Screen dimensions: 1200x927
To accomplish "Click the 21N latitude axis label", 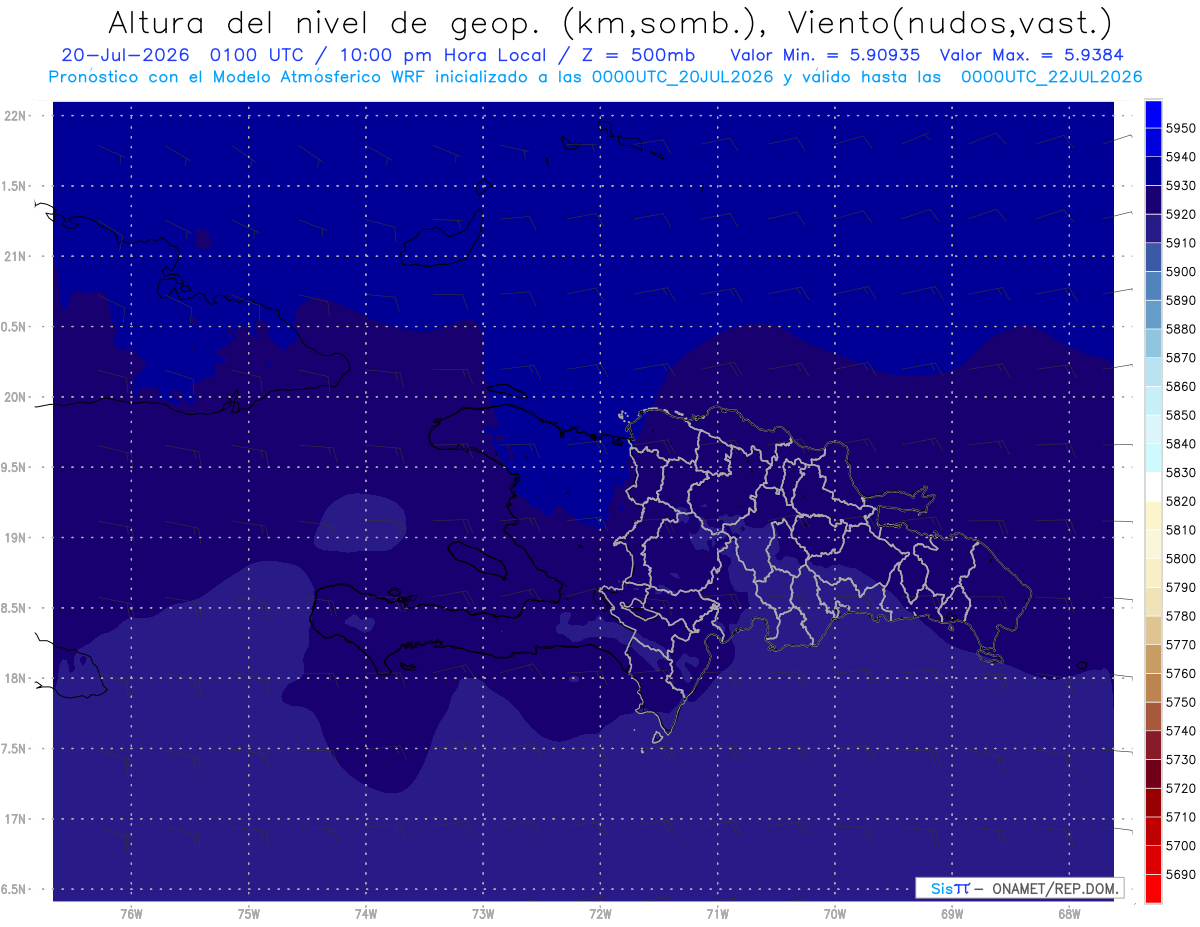I will (15, 256).
